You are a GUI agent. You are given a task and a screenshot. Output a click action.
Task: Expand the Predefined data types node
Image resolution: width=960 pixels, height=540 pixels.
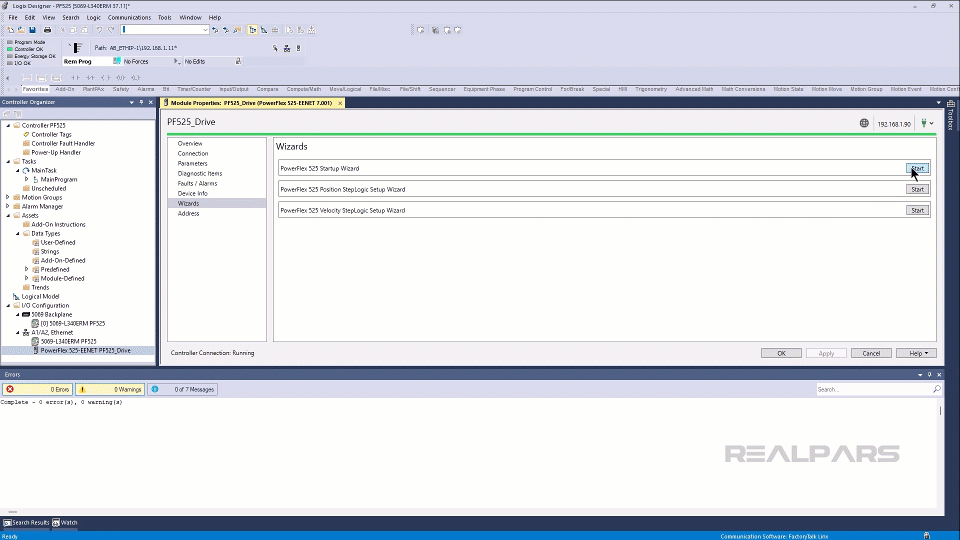pyautogui.click(x=26, y=269)
